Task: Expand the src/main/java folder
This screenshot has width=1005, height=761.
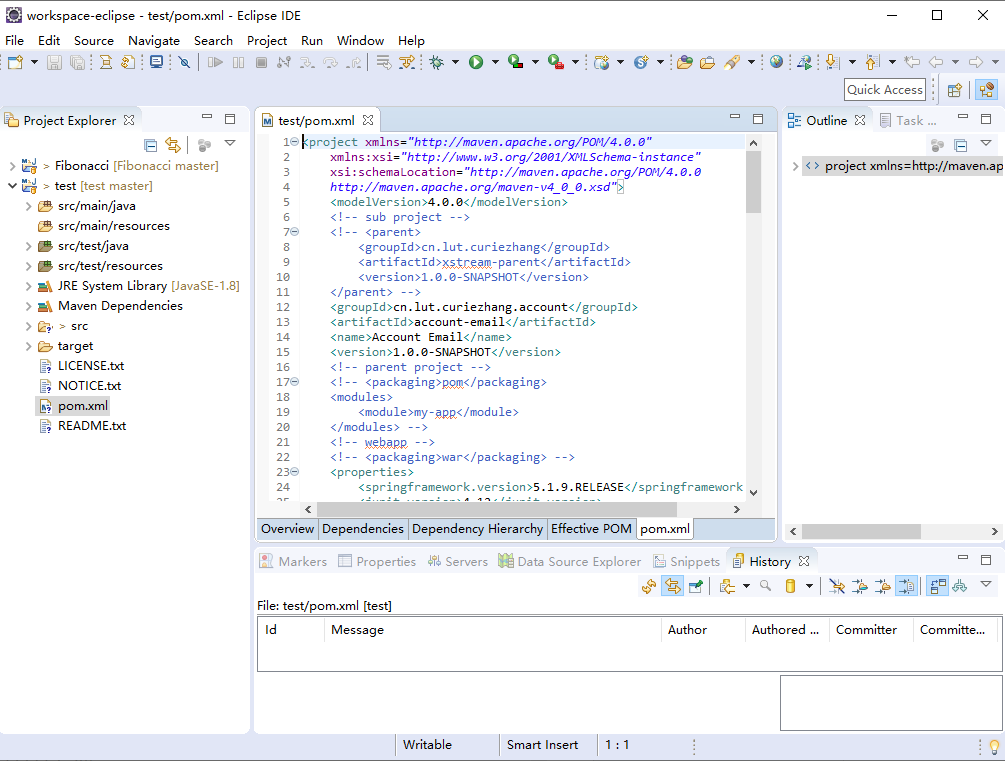Action: (28, 206)
